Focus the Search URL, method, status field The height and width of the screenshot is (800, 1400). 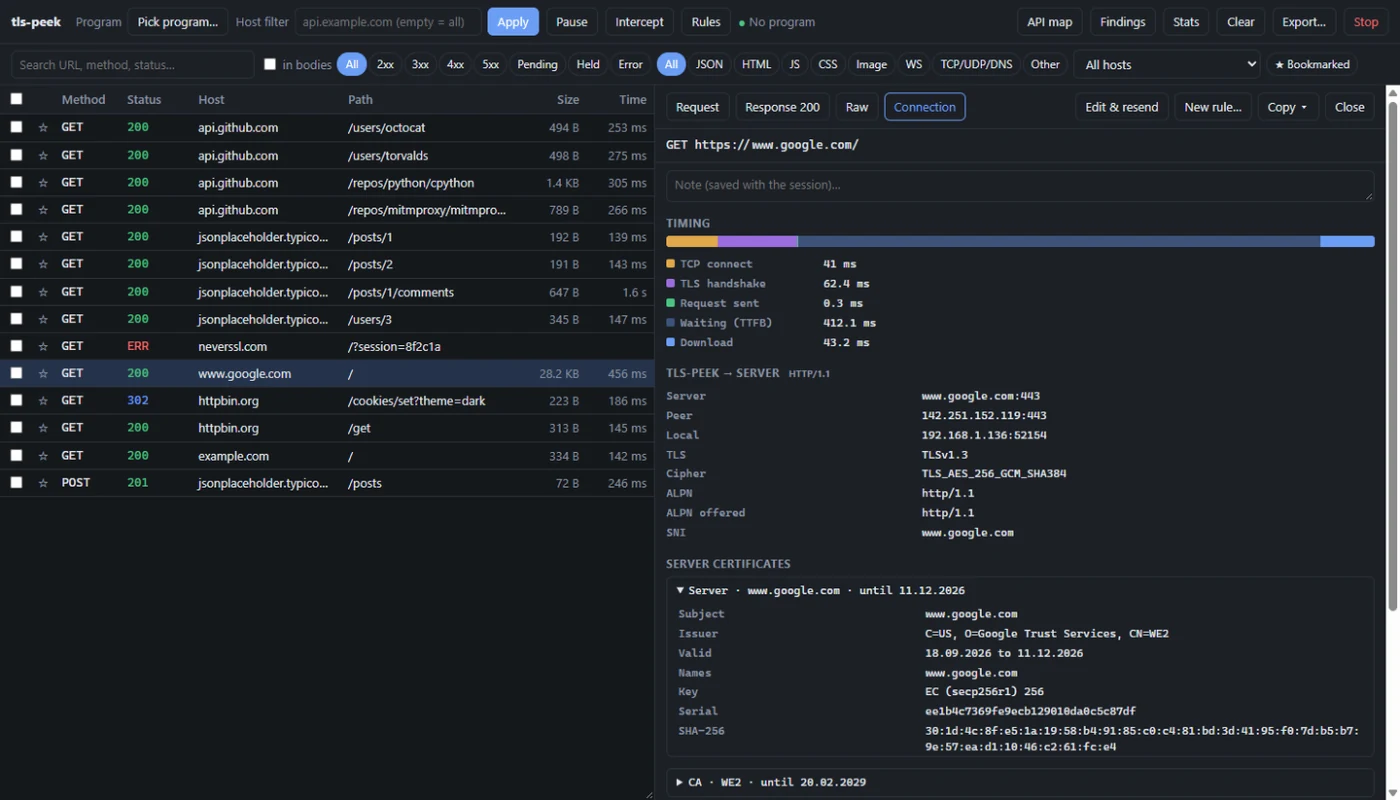pos(133,64)
